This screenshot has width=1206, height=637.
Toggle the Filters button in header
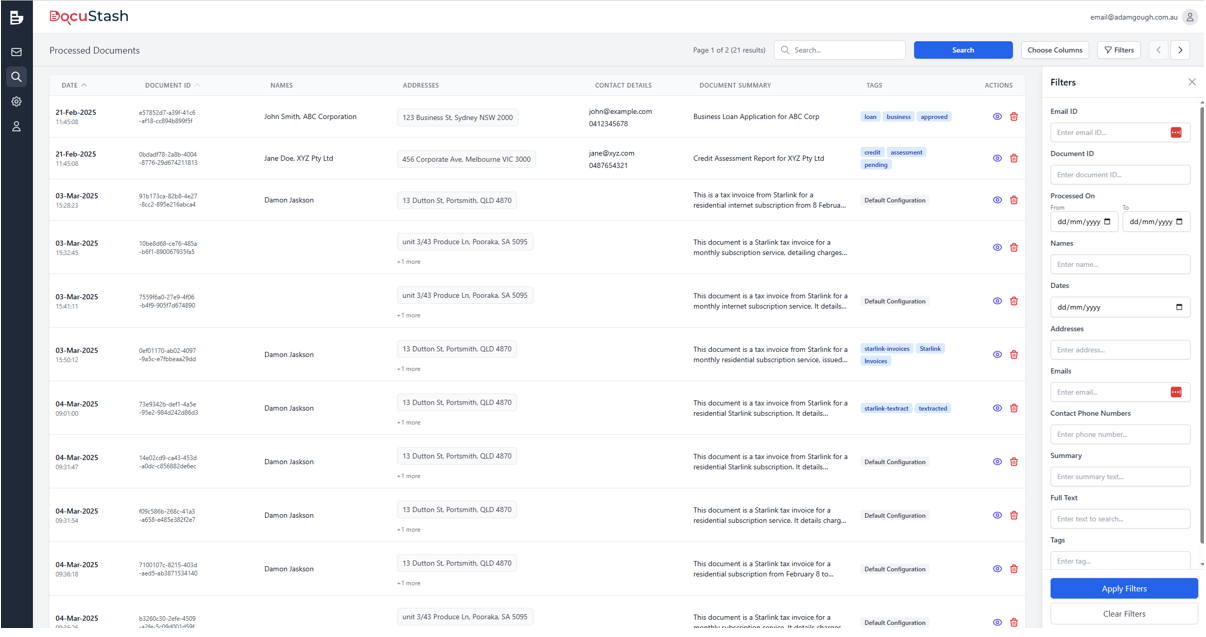[1119, 50]
